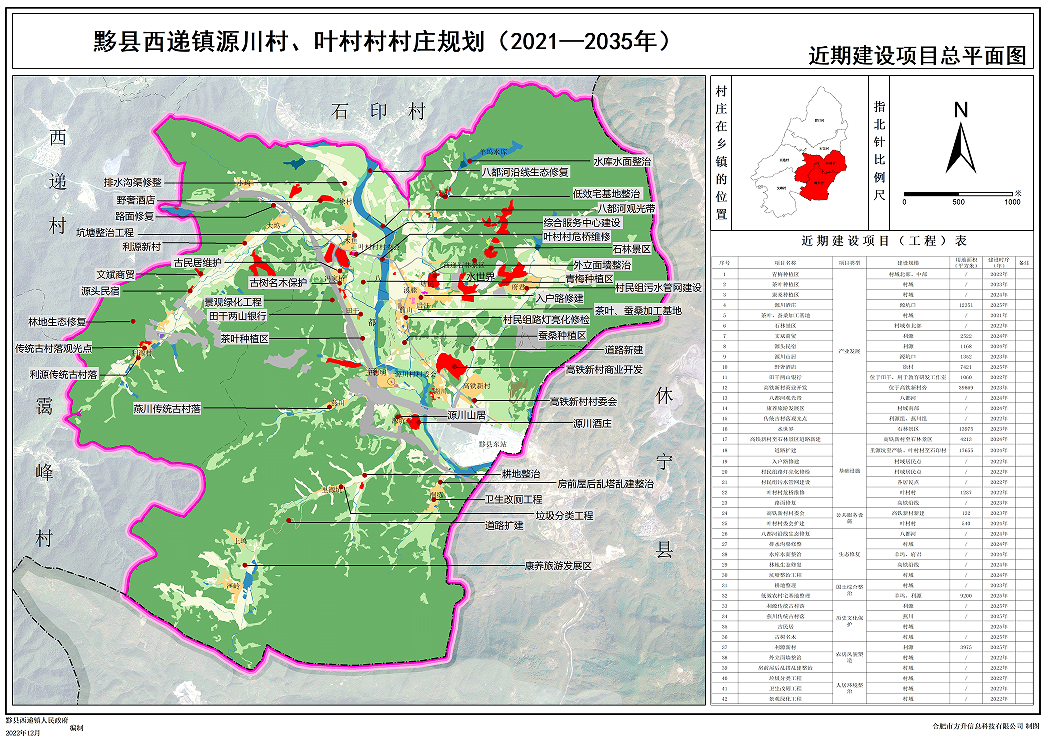The image size is (1045, 739).
Task: Select the 康养旅游发展区 label
Action: (x=559, y=565)
